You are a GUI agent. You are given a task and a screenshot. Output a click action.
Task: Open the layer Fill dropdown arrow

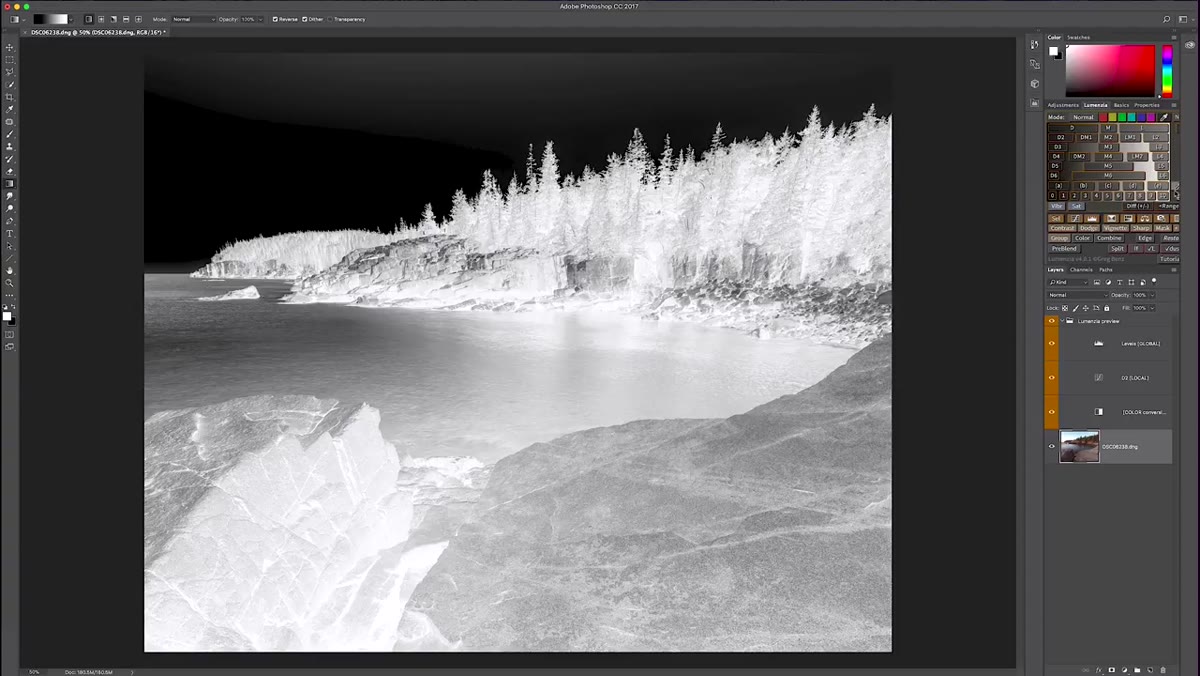(x=1152, y=308)
